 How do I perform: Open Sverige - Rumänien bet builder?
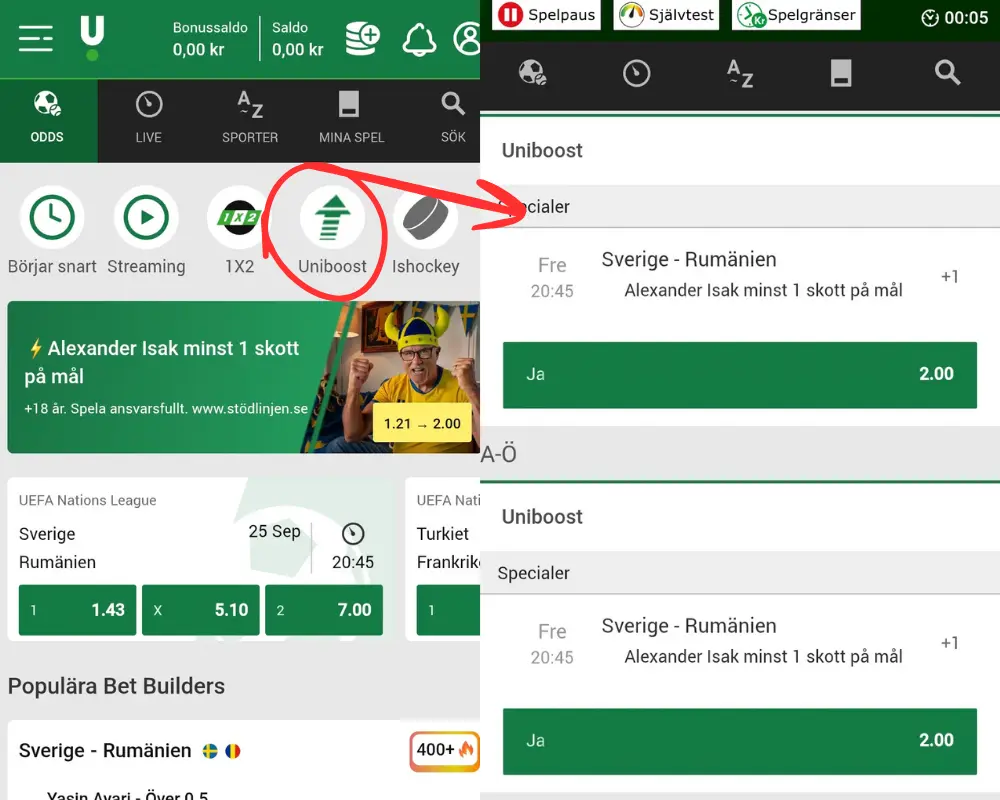tap(105, 751)
